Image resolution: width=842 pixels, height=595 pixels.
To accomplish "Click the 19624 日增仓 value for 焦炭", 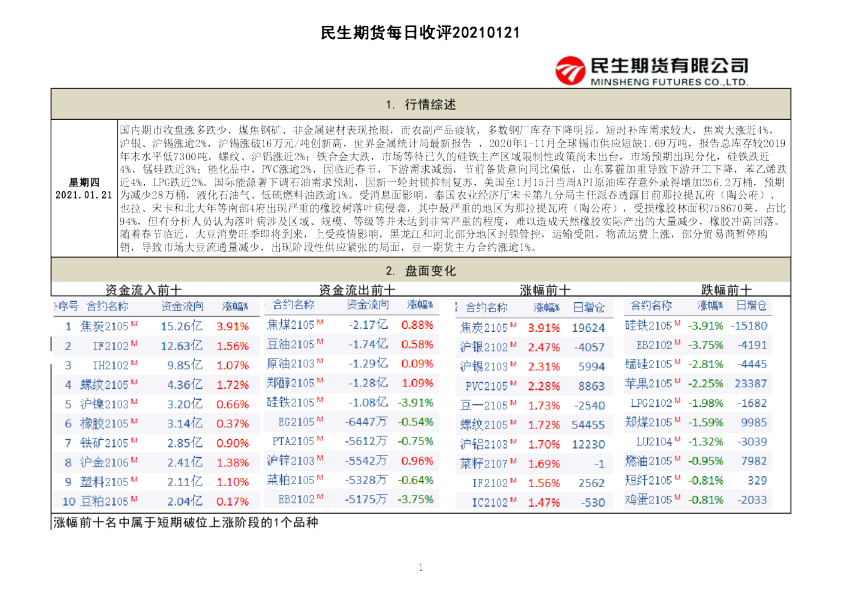I will click(590, 328).
